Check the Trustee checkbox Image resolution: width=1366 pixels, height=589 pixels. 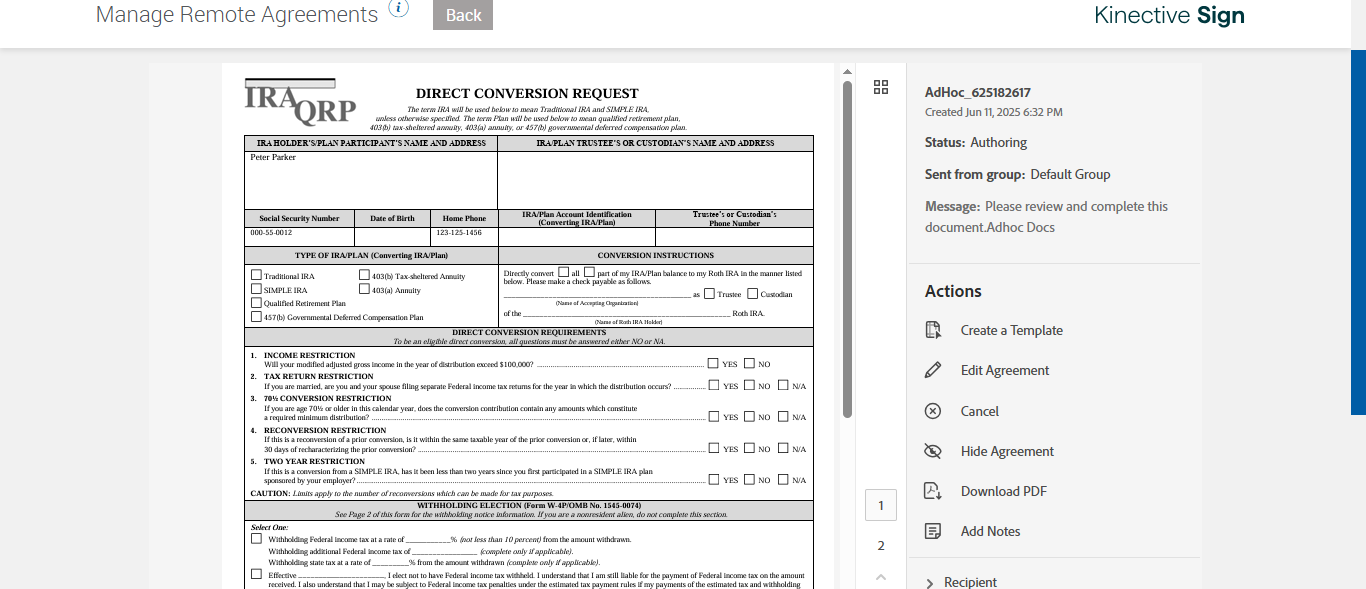(709, 293)
